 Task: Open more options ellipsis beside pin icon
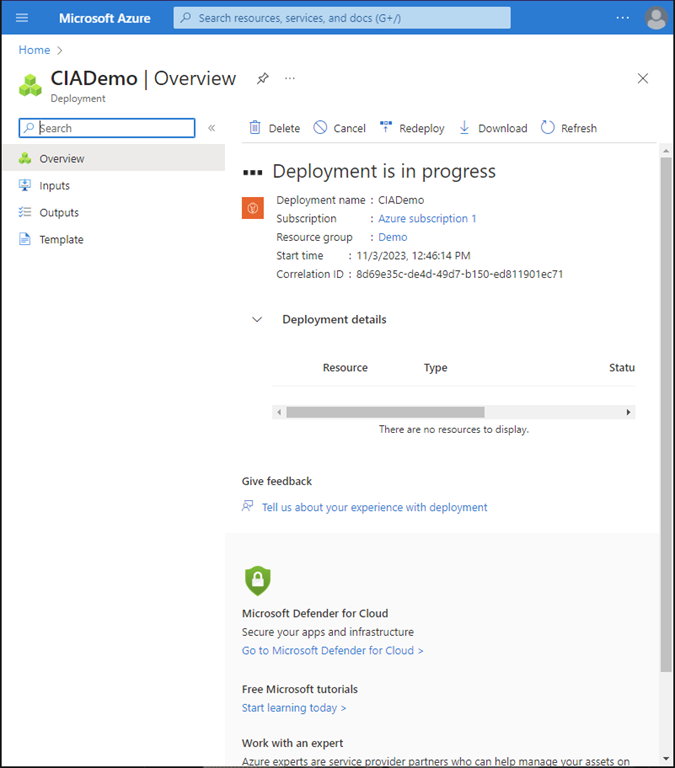[290, 78]
